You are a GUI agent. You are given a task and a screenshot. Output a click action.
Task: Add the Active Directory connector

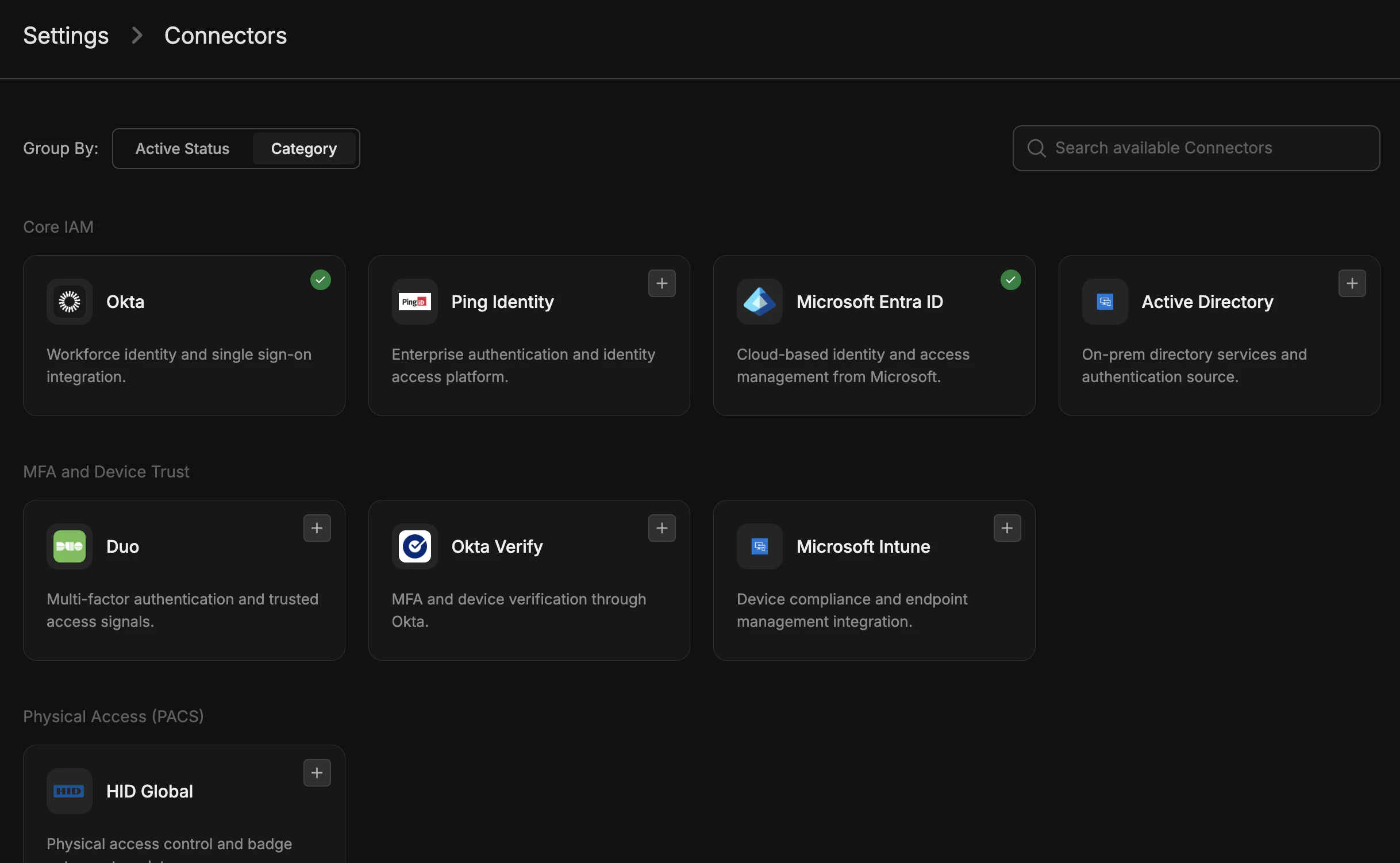[1352, 283]
